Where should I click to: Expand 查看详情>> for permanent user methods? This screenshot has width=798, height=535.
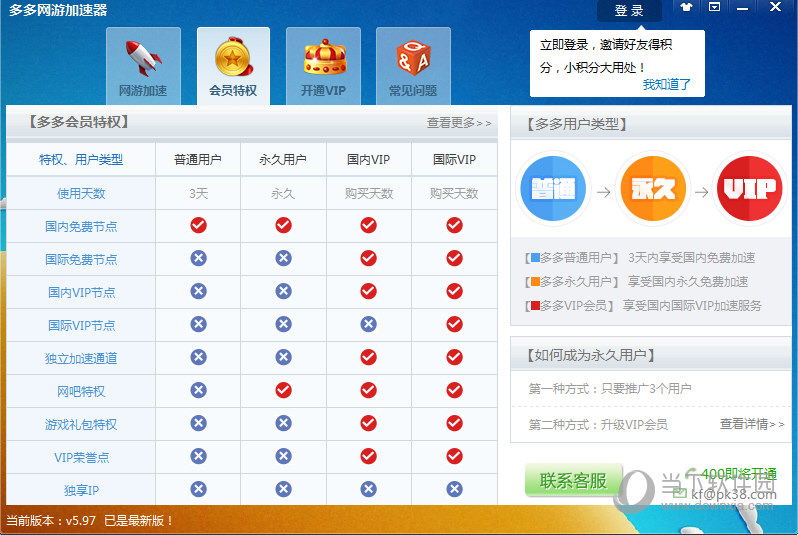click(x=752, y=424)
